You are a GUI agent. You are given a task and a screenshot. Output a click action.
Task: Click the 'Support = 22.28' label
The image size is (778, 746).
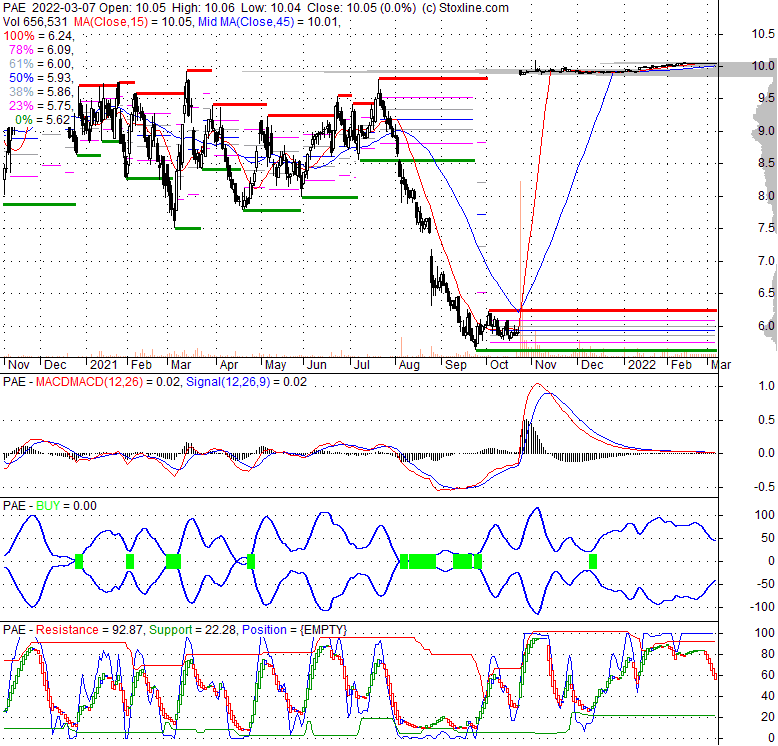pyautogui.click(x=192, y=630)
